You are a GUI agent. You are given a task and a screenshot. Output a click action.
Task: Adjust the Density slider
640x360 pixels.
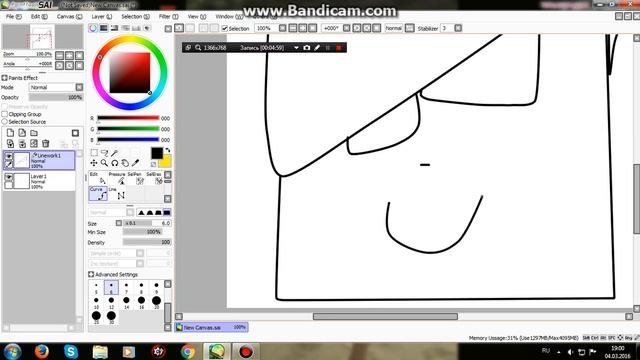tap(147, 242)
